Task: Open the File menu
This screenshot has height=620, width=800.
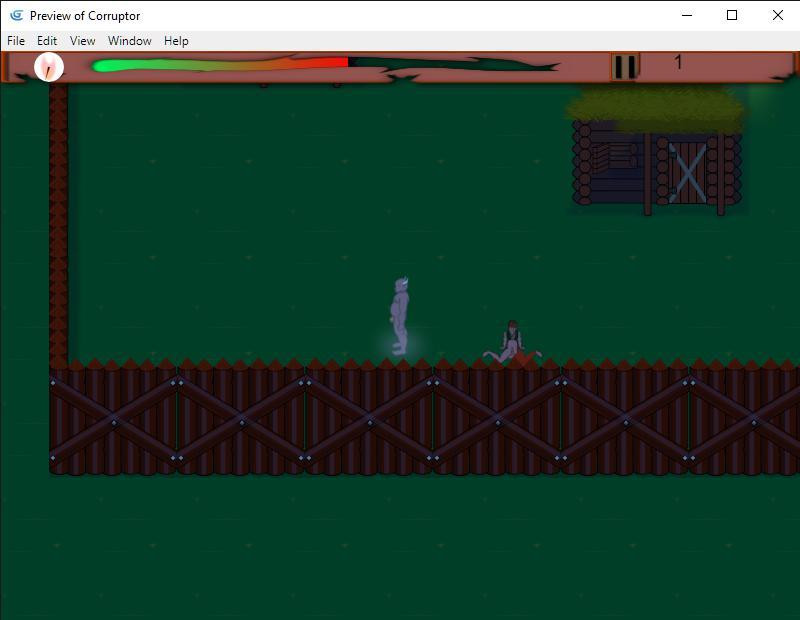Action: click(x=16, y=41)
